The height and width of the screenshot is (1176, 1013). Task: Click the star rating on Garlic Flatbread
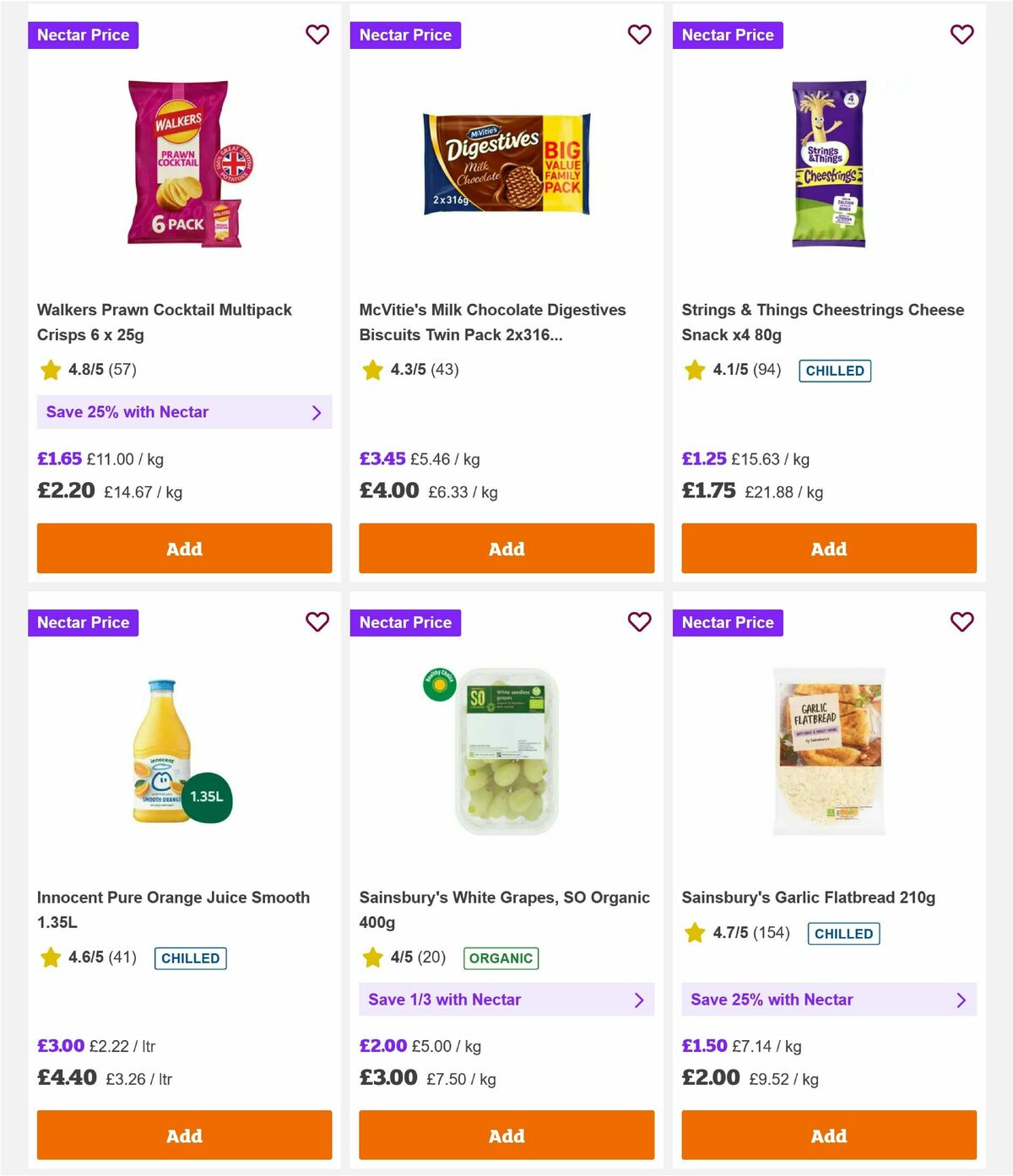pyautogui.click(x=694, y=934)
